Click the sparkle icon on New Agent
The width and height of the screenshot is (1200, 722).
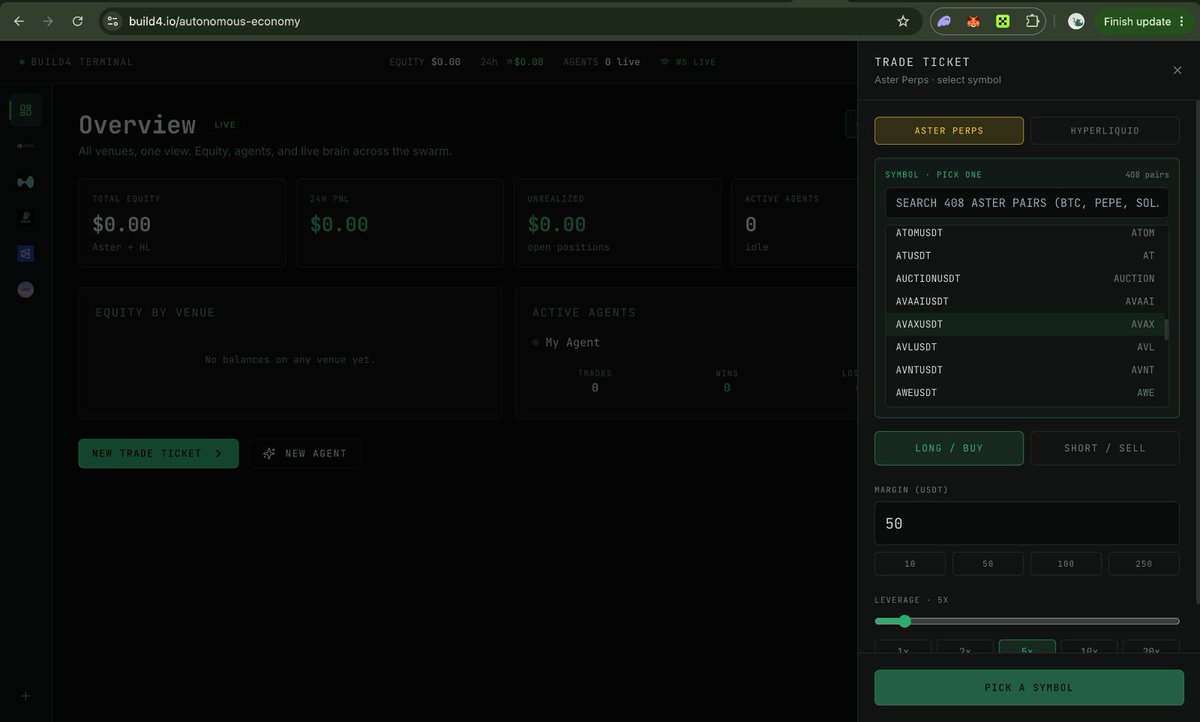tap(269, 453)
